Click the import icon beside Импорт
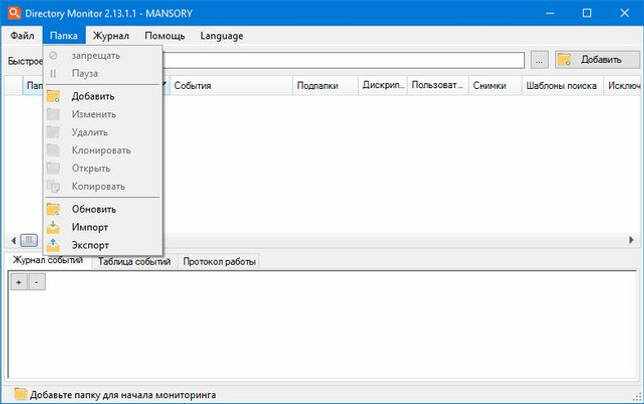Image resolution: width=644 pixels, height=404 pixels. tap(53, 227)
